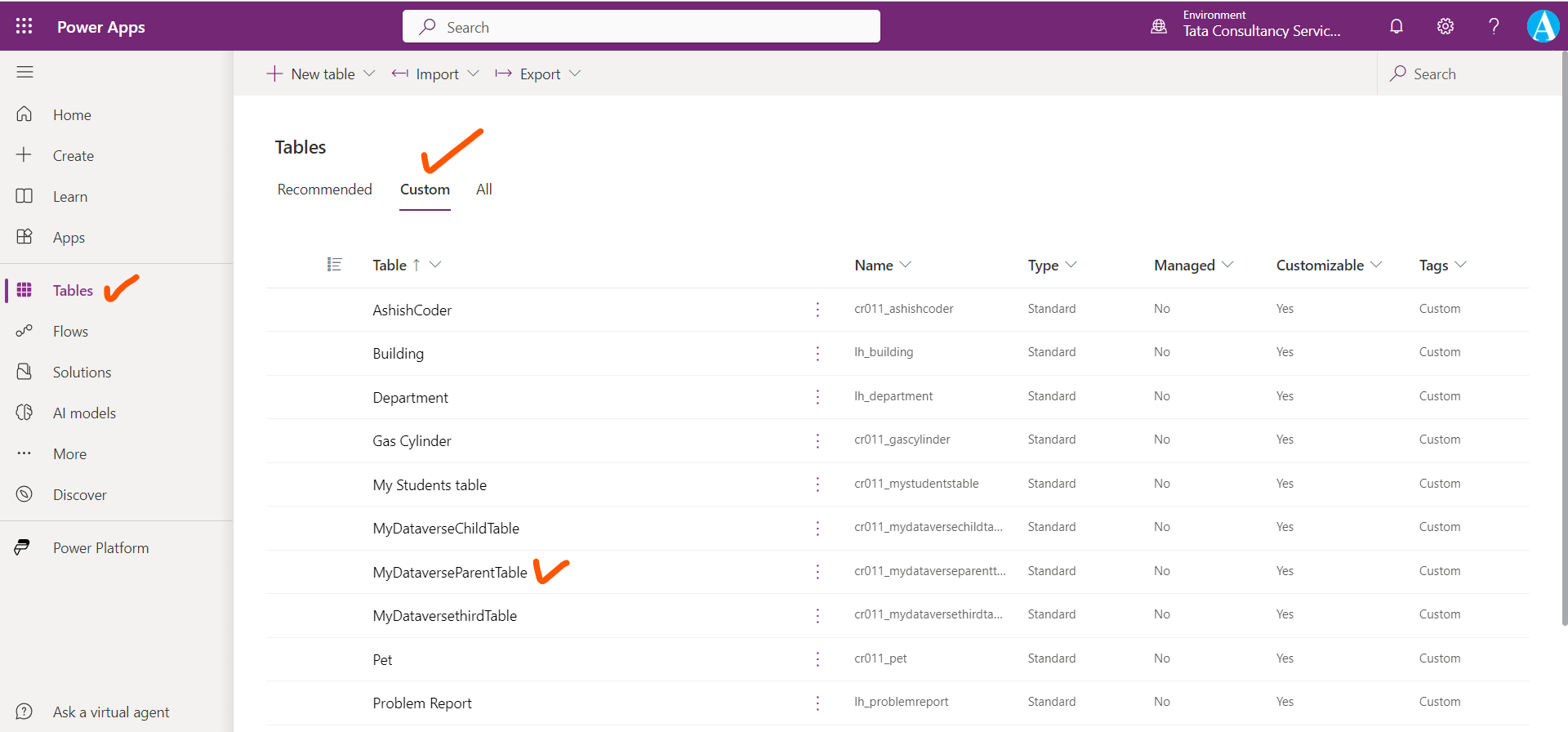
Task: Open more options for MyDataverseParentTable row
Action: [x=817, y=572]
